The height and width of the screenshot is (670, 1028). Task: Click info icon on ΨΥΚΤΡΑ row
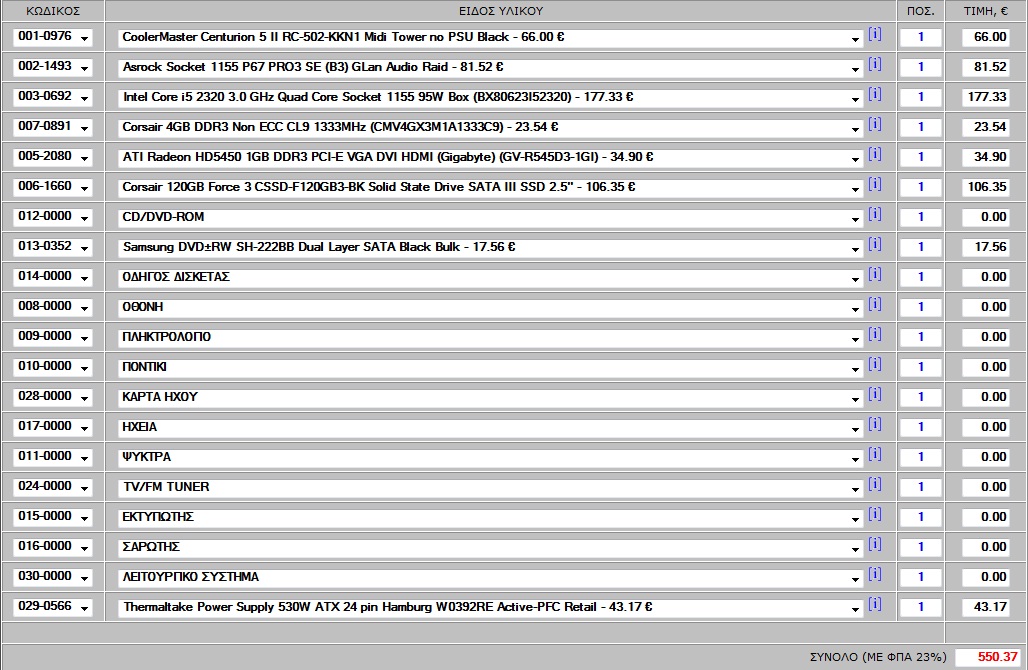click(875, 454)
